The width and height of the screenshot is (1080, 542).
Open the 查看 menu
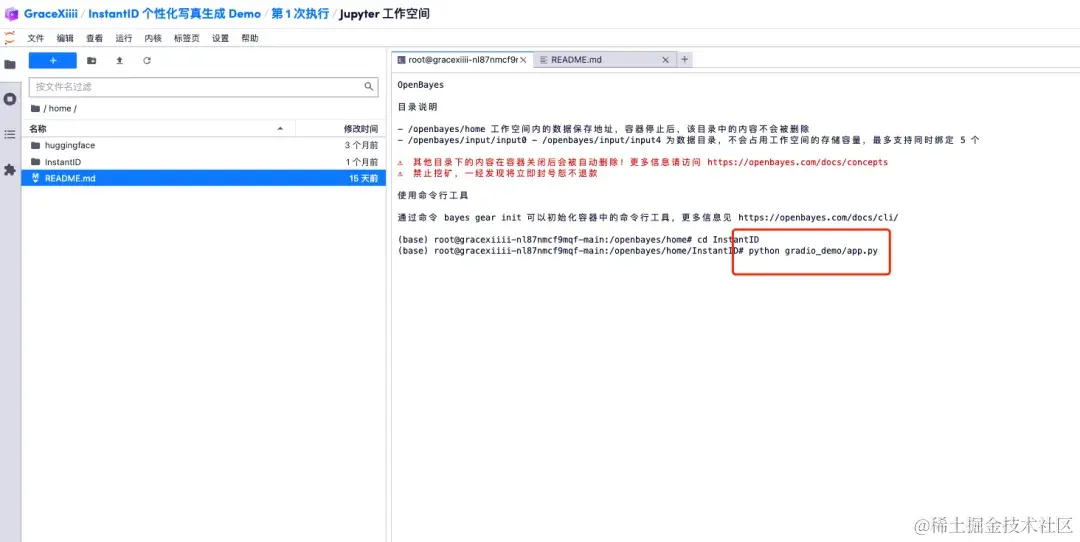pyautogui.click(x=94, y=39)
